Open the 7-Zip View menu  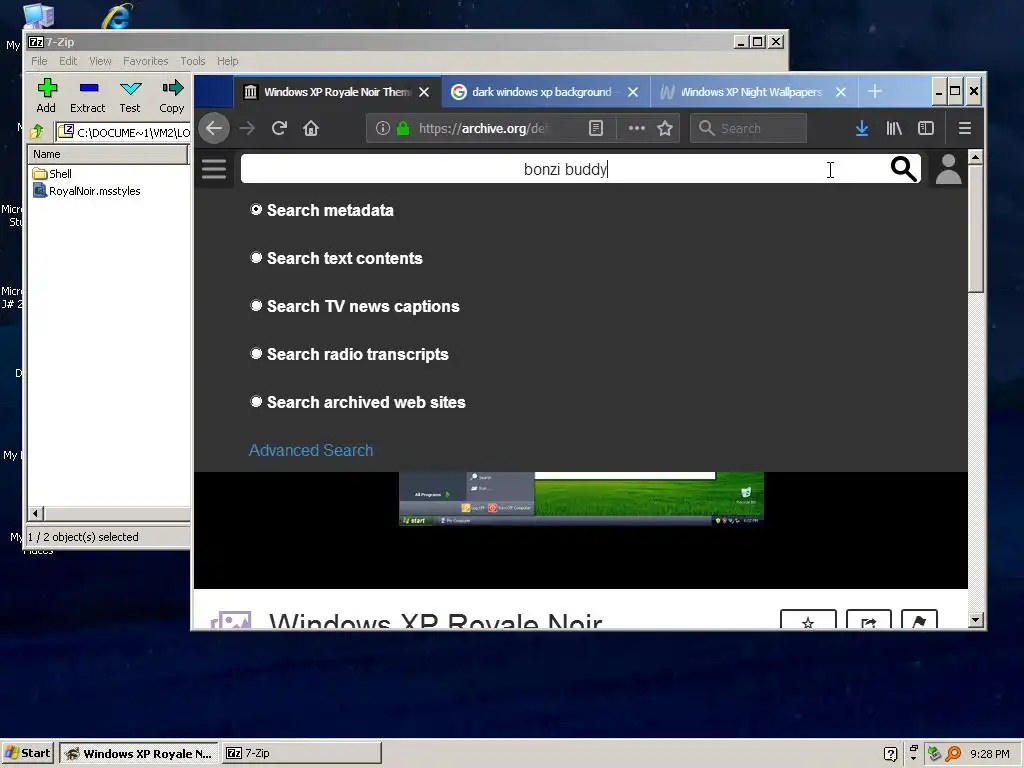100,61
